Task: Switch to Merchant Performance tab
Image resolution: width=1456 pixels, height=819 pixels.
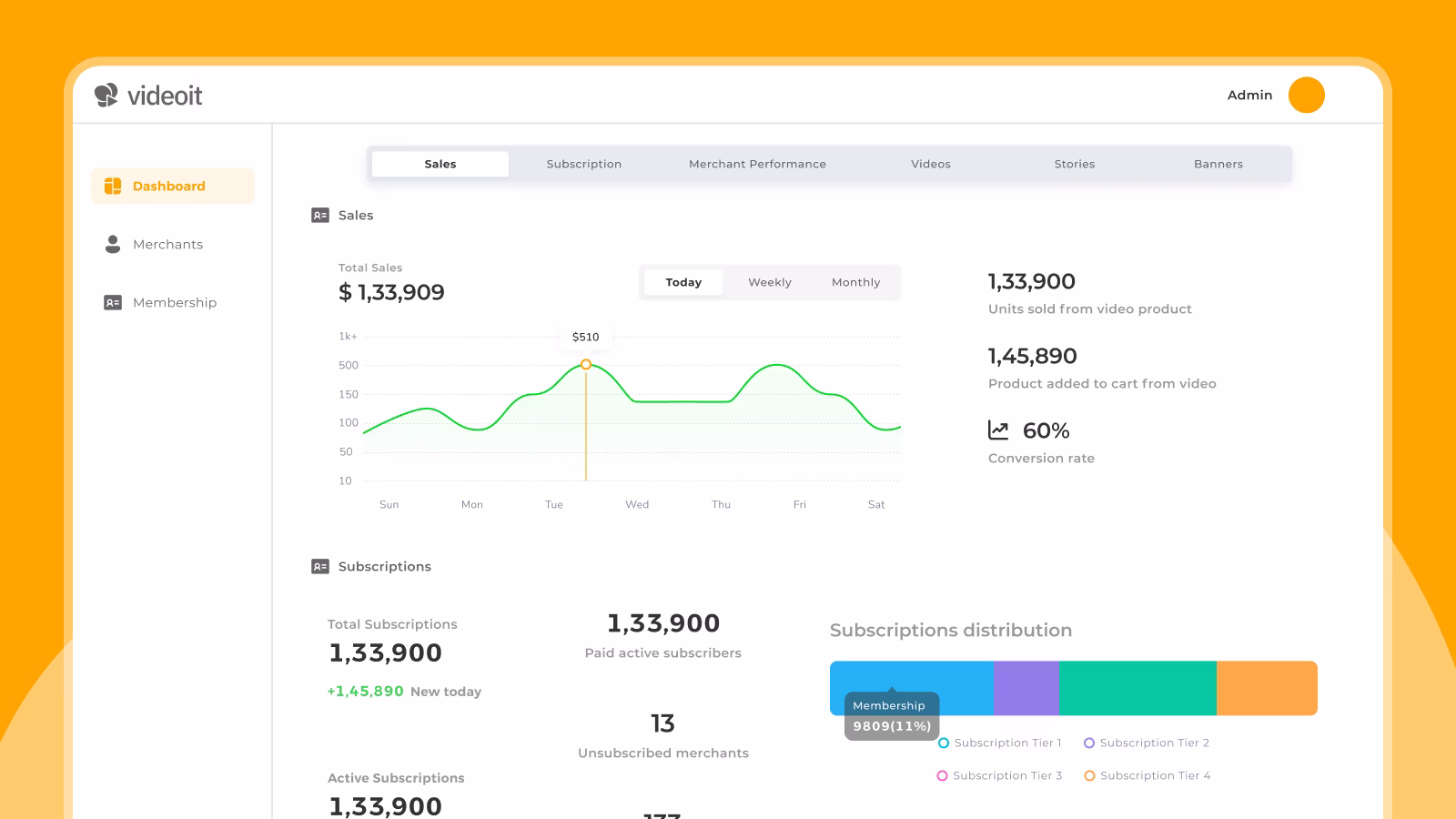Action: tap(757, 164)
